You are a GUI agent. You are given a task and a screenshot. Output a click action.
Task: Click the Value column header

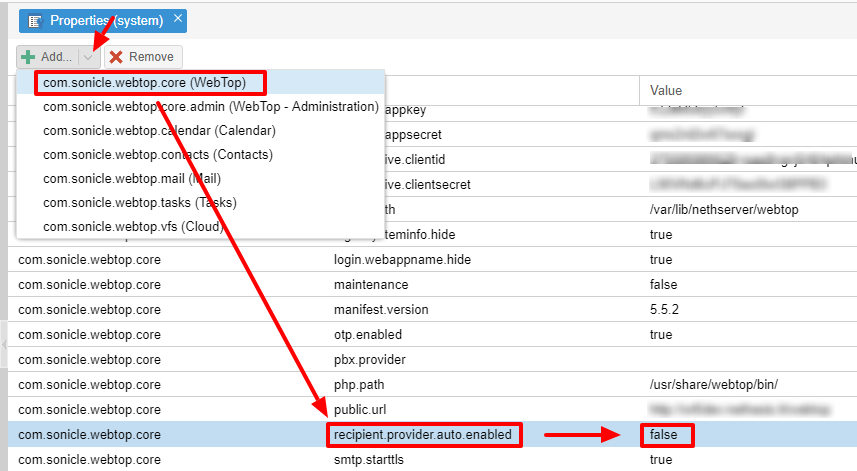click(748, 91)
